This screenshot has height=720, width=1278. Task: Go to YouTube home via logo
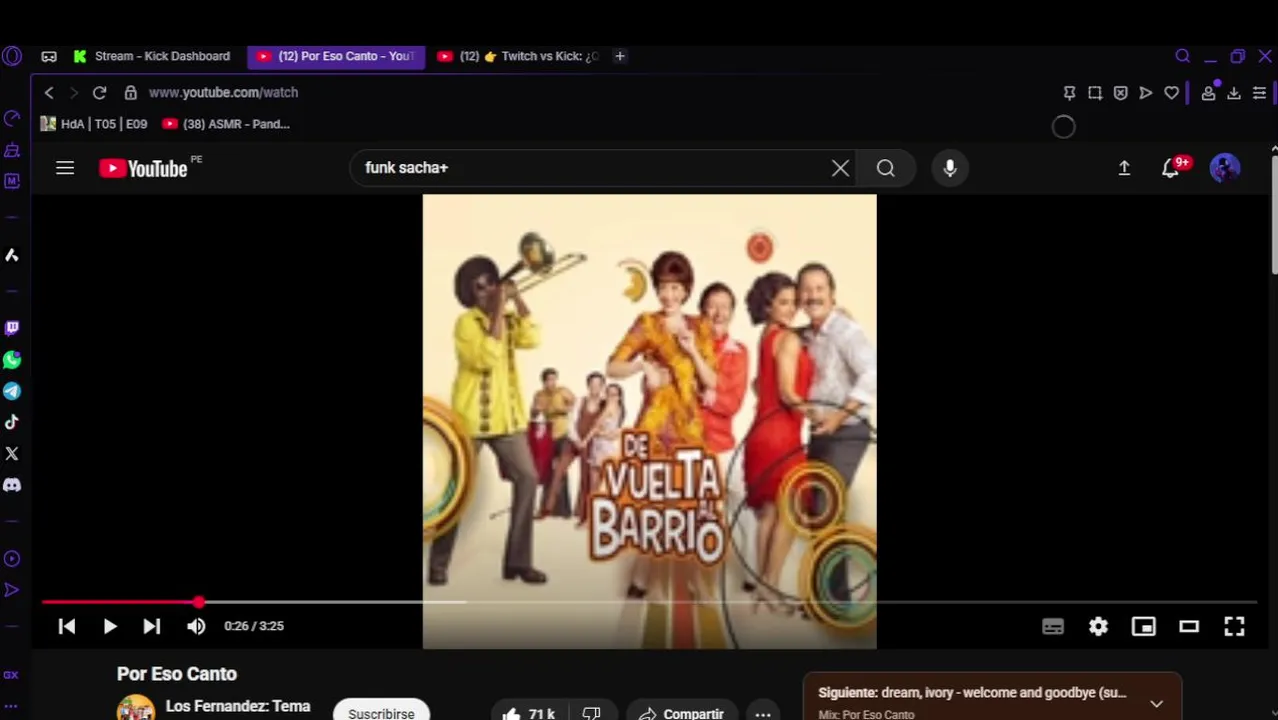click(x=144, y=168)
